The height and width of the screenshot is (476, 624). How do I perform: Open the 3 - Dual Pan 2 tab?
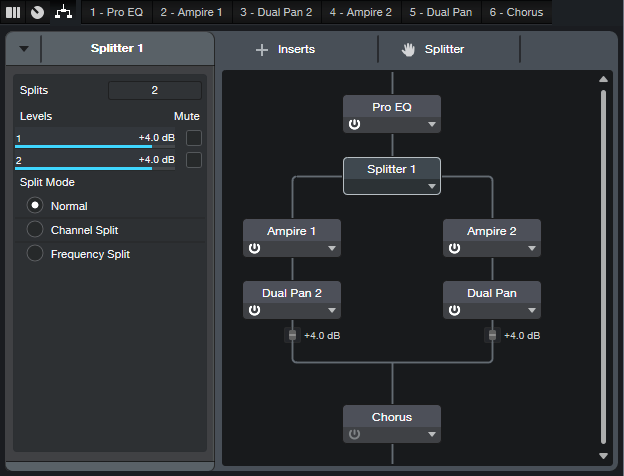click(276, 12)
